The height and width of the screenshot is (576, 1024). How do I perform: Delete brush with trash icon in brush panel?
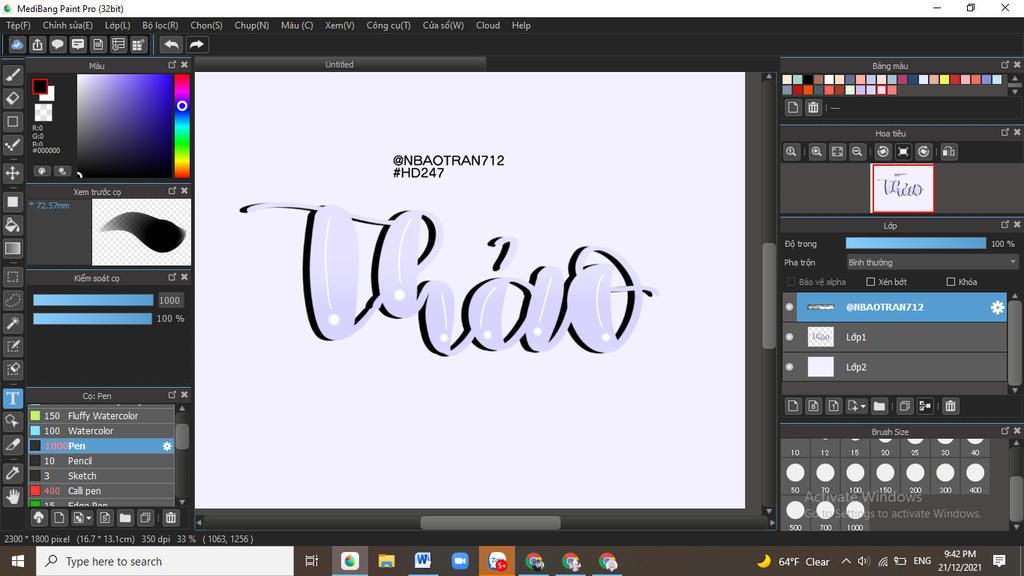pyautogui.click(x=170, y=518)
